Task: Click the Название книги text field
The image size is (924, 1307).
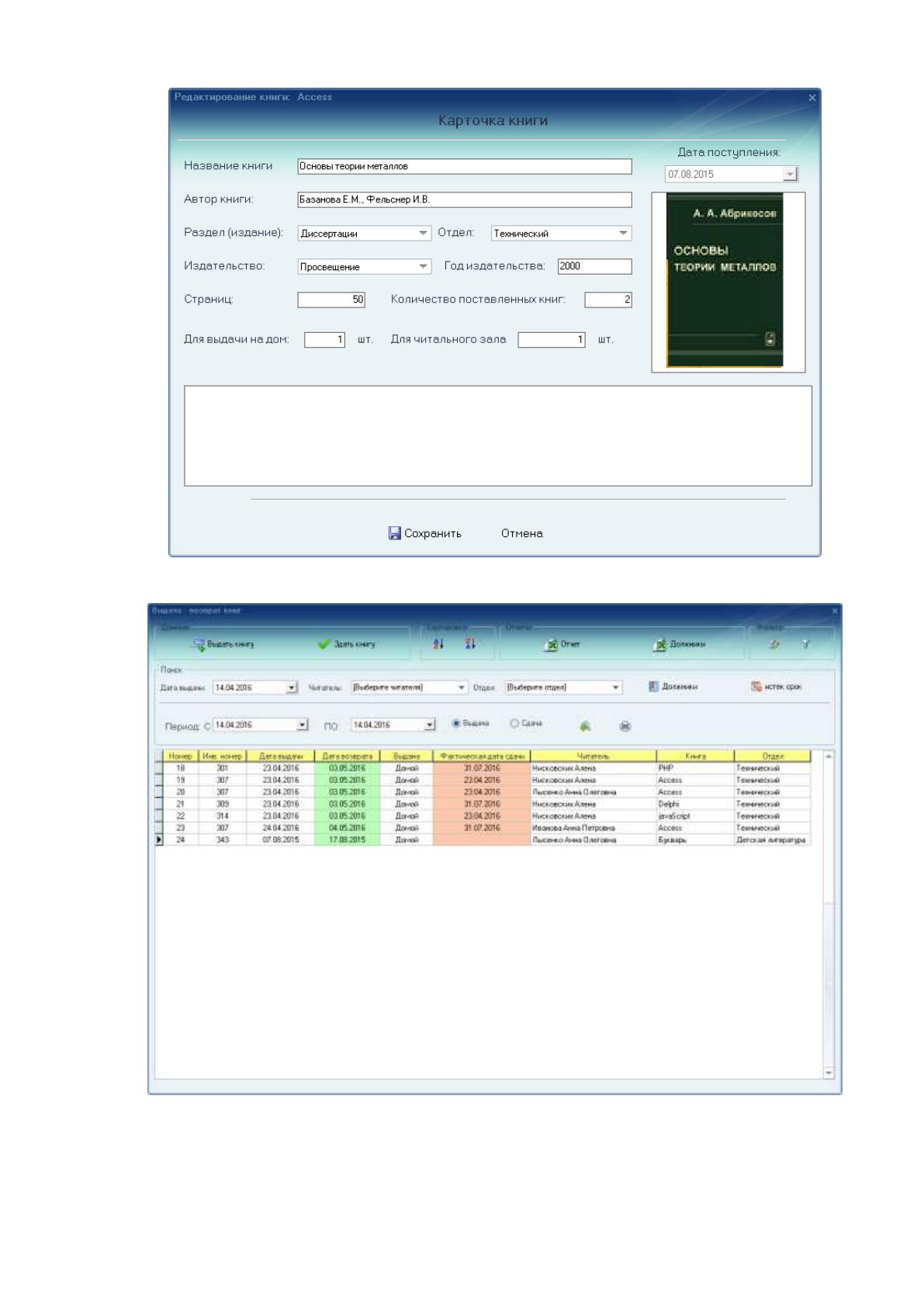Action: [465, 166]
